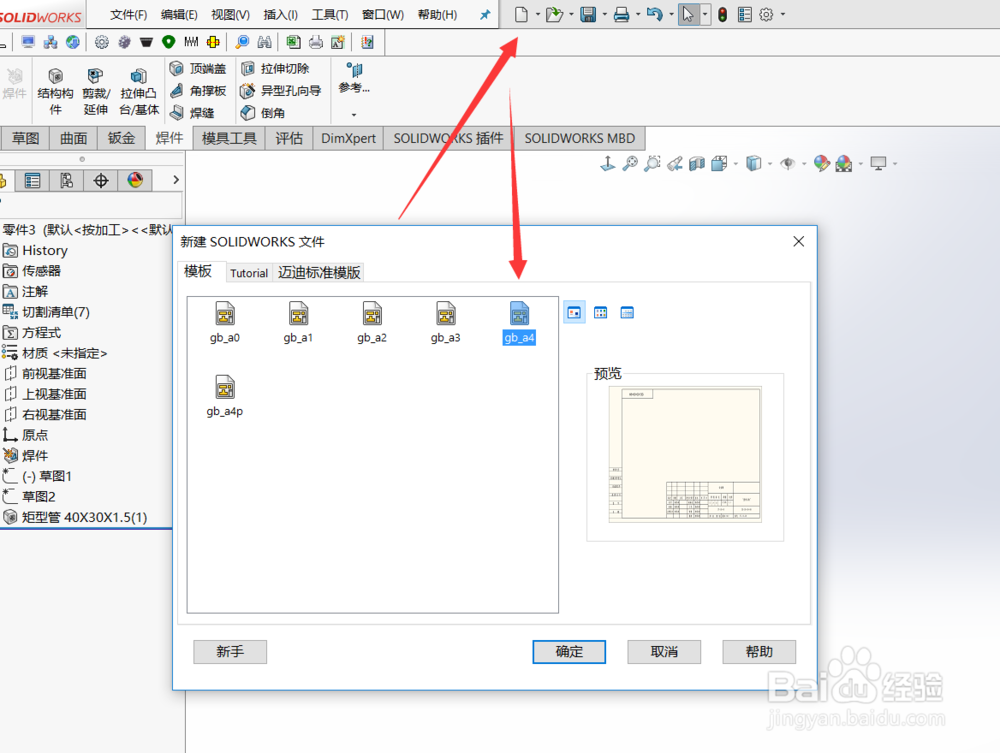The image size is (1000, 753).
Task: Select the gb_a0 template
Action: (x=224, y=323)
